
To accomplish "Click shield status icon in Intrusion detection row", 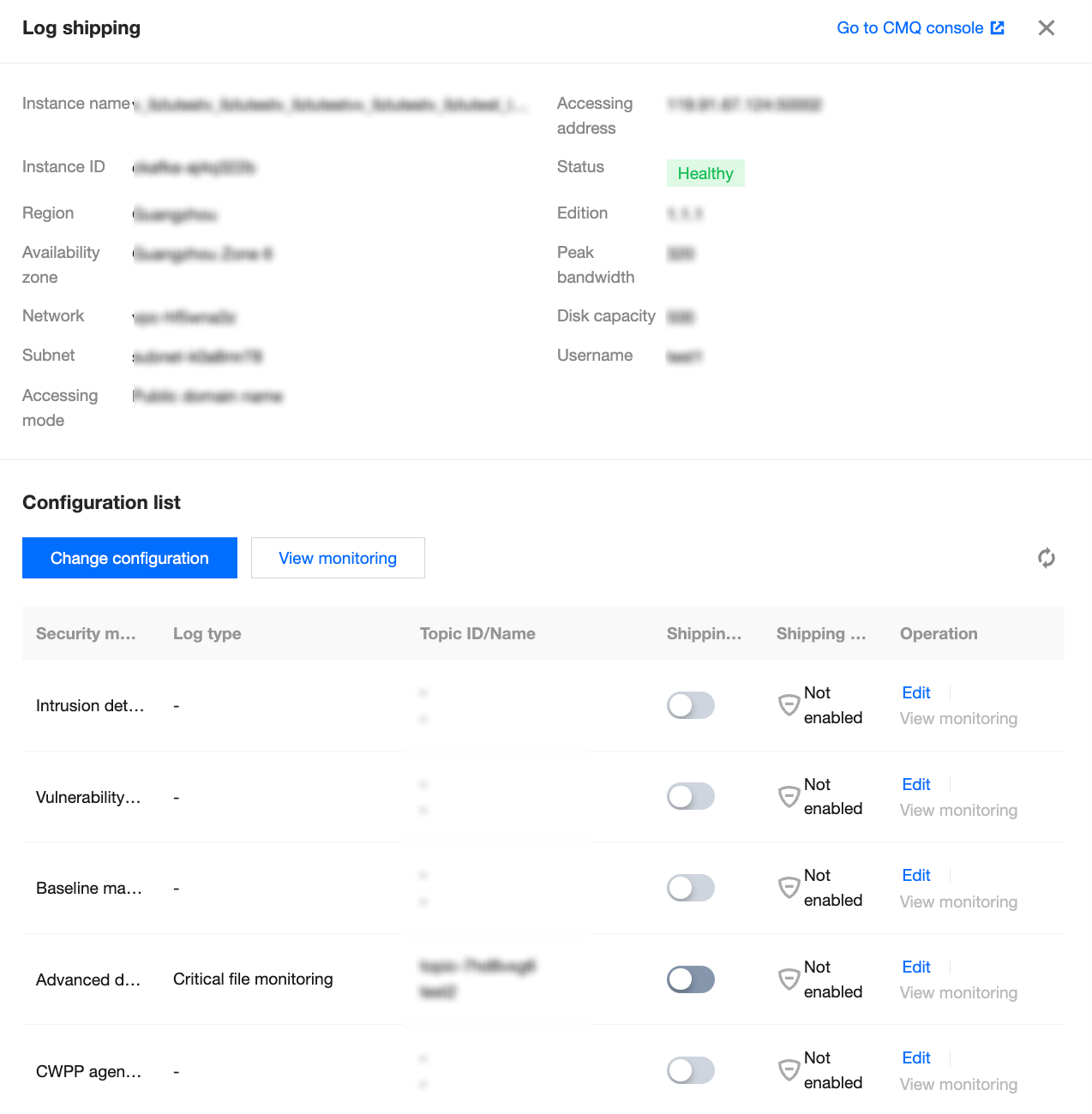I will click(x=789, y=705).
